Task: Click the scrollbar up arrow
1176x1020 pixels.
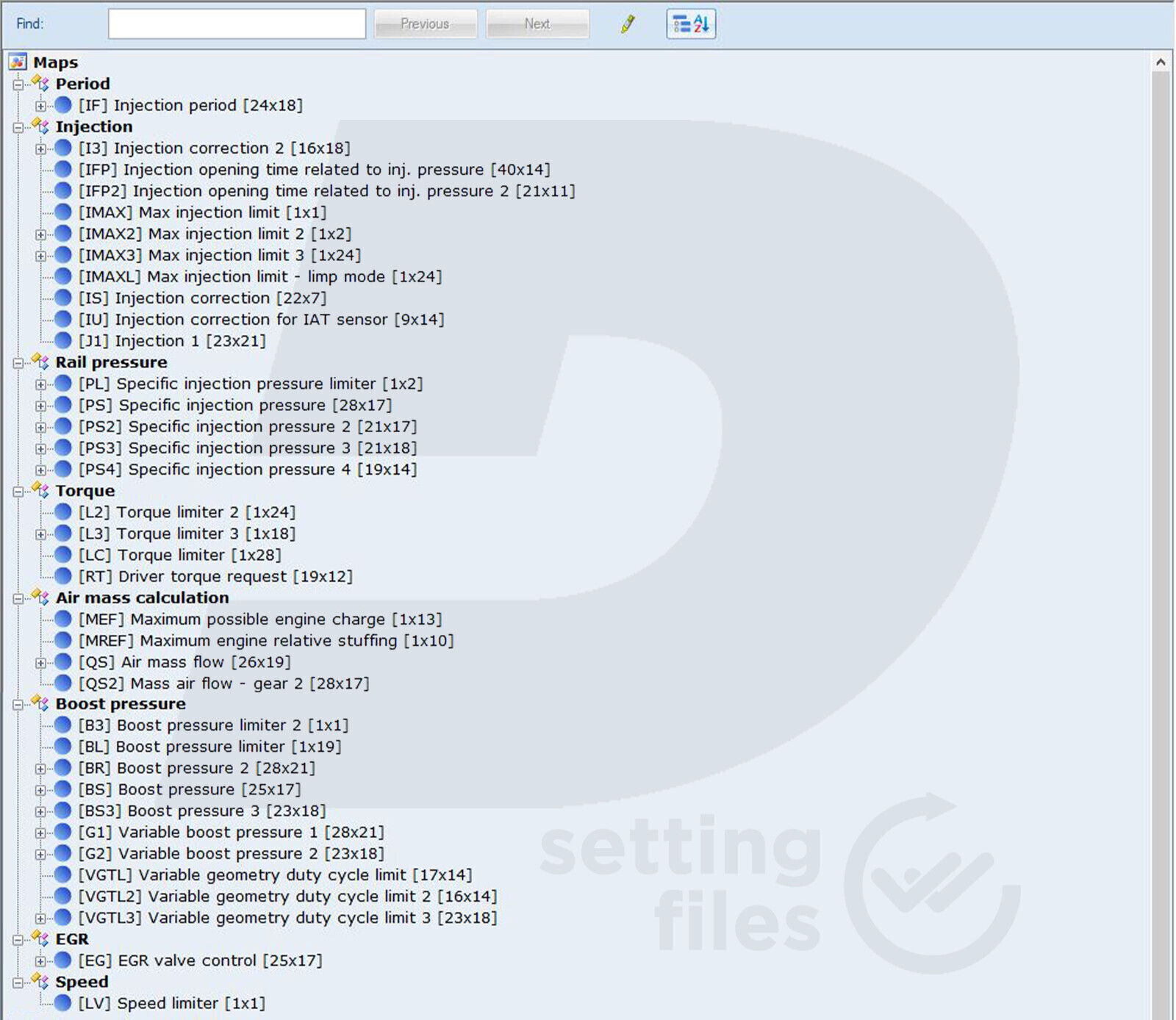Action: (1161, 62)
